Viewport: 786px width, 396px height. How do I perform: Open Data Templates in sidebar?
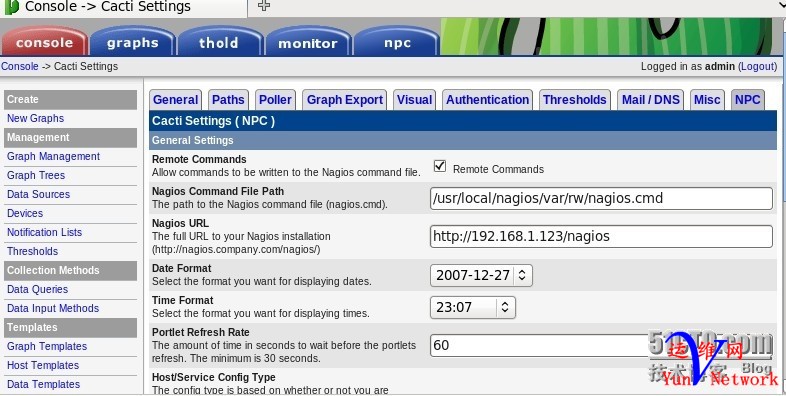pyautogui.click(x=44, y=384)
